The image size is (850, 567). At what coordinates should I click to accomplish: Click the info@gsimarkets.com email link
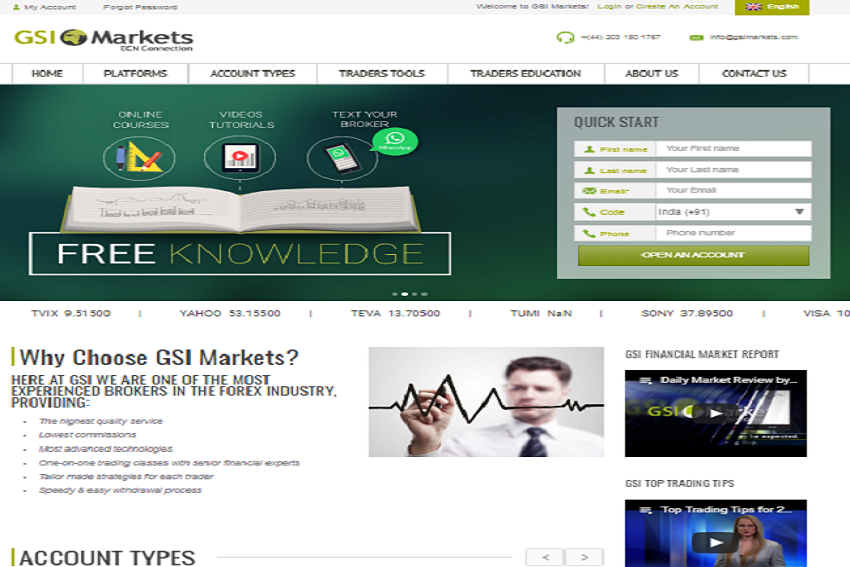(x=754, y=37)
